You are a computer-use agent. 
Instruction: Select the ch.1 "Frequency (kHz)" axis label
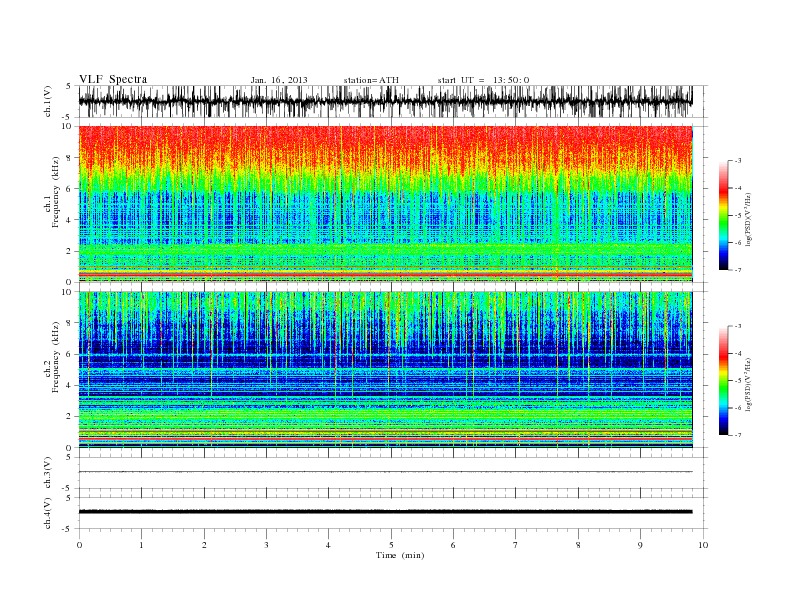(56, 192)
